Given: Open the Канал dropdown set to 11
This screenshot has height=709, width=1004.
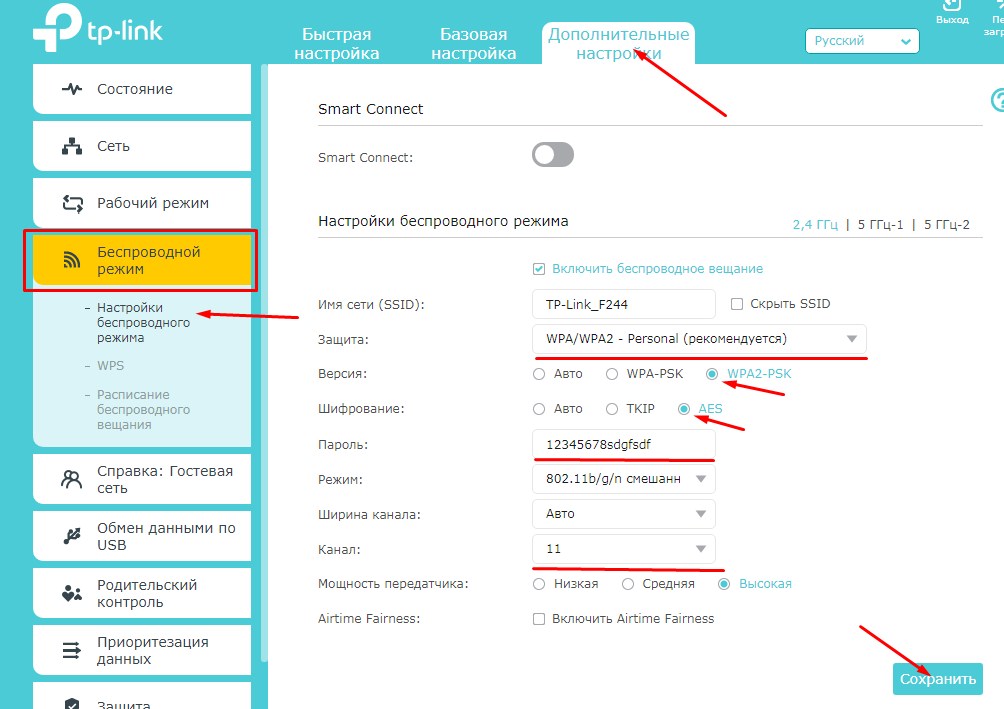Looking at the screenshot, I should click(624, 549).
